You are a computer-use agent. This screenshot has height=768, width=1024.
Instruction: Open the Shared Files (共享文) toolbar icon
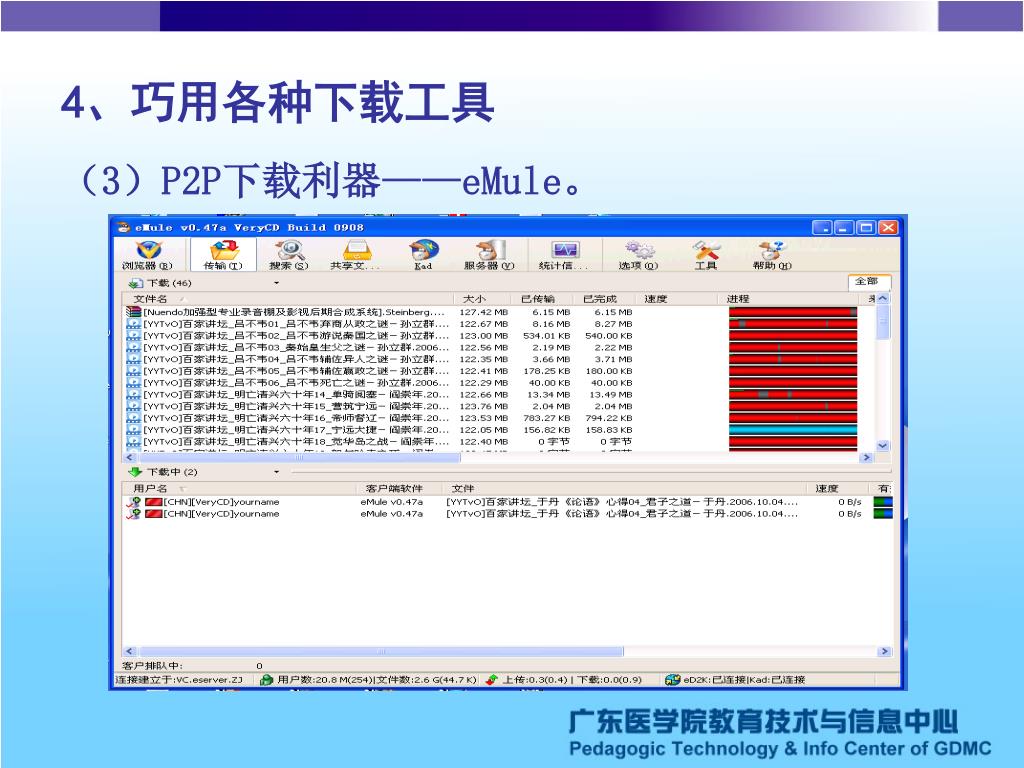(x=355, y=255)
